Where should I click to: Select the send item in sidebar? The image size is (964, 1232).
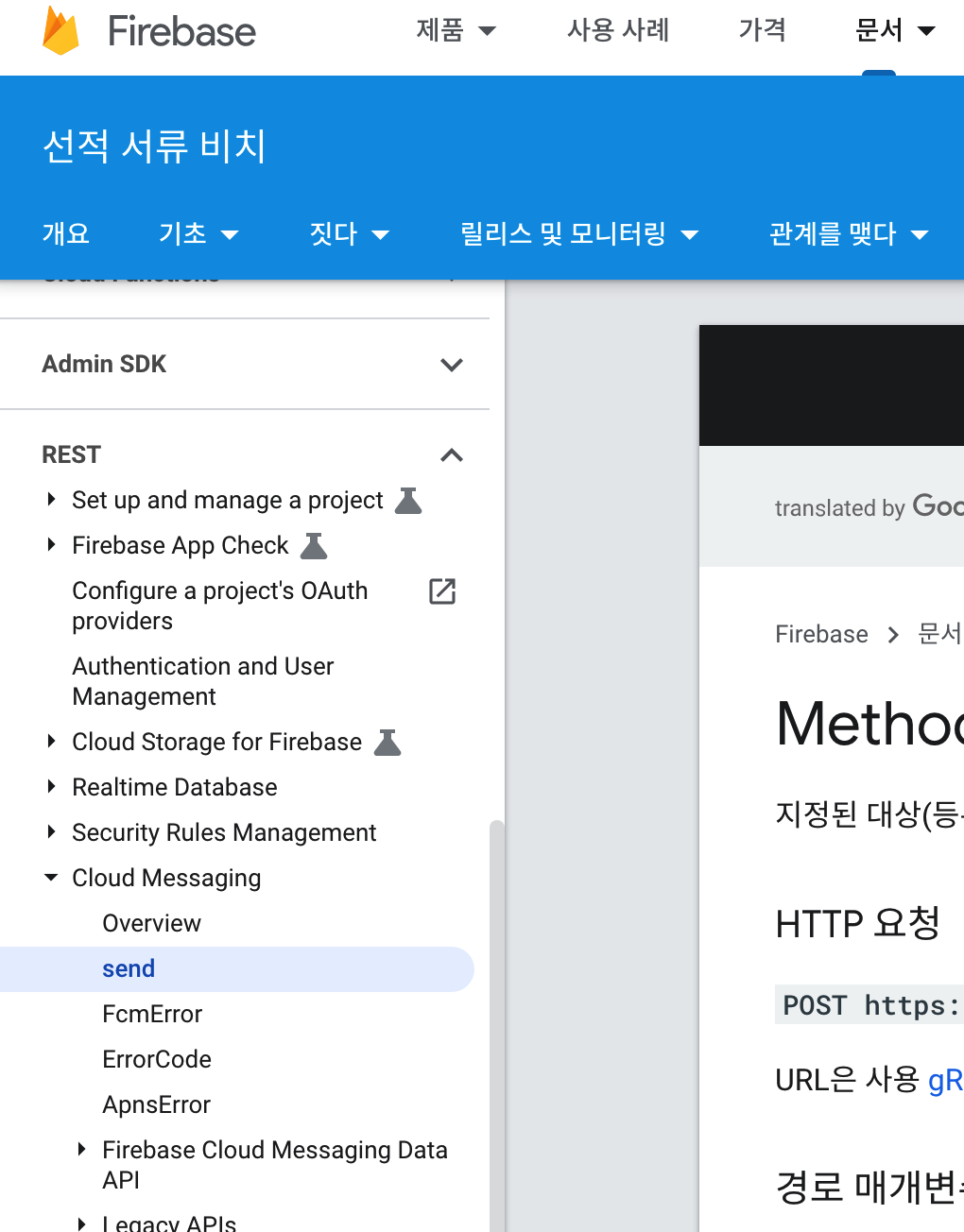[236, 969]
